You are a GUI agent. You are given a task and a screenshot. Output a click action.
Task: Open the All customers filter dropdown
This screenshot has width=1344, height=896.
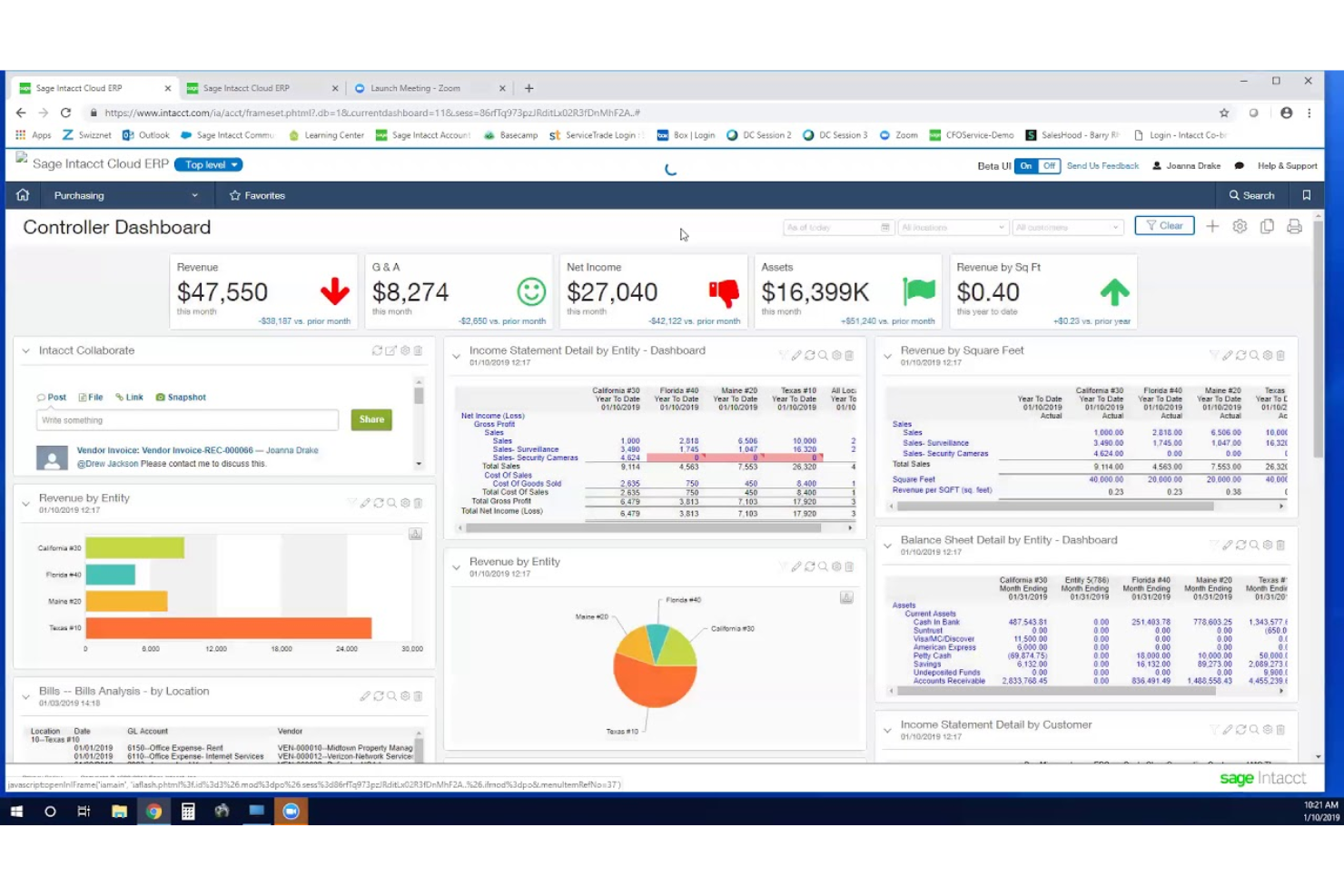(1067, 227)
